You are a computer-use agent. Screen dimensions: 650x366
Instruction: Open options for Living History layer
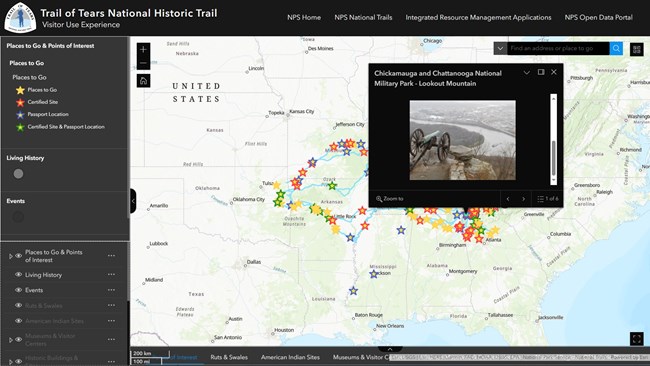click(111, 274)
